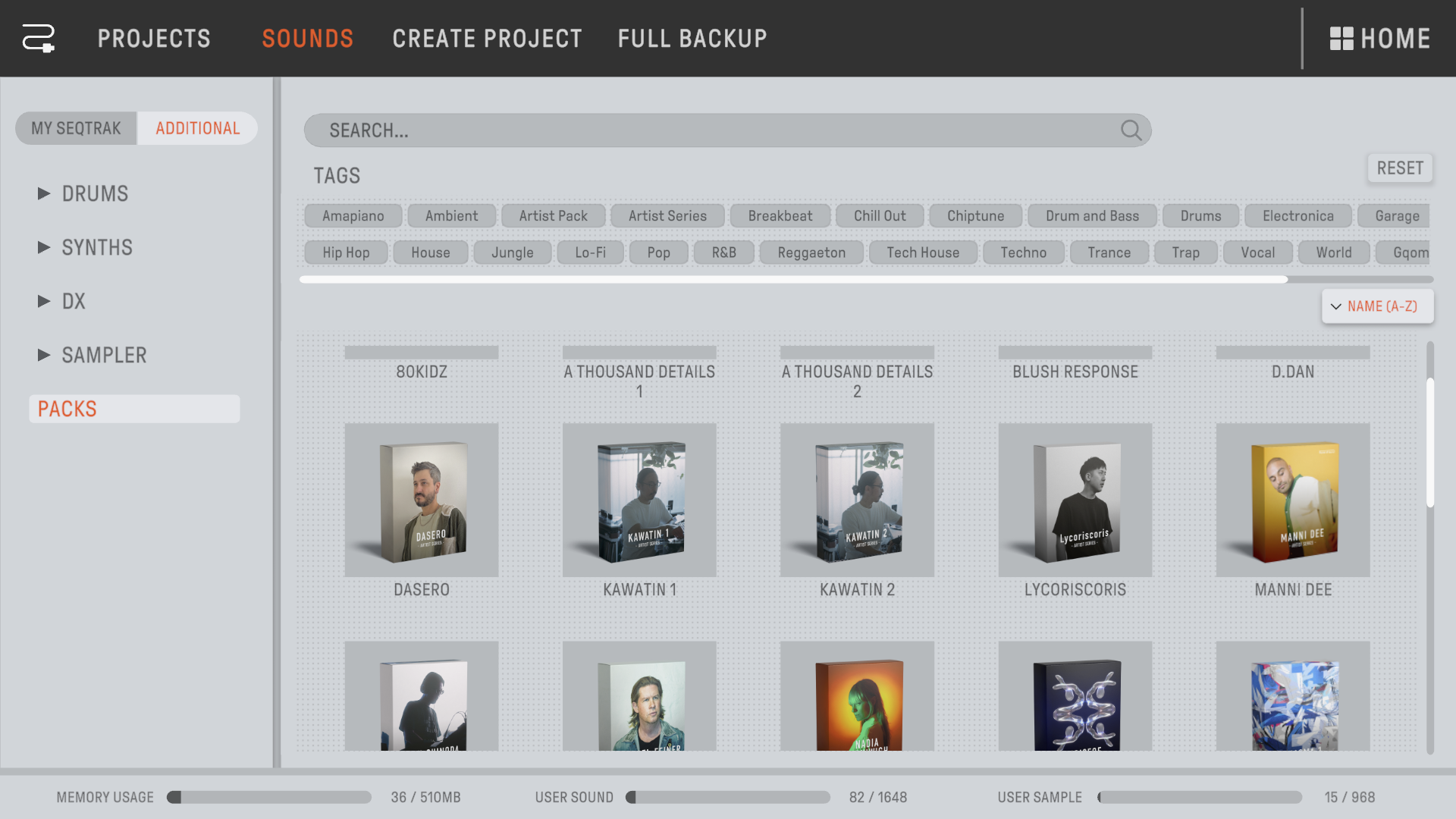Viewport: 1456px width, 819px height.
Task: Toggle the Ambient tag filter
Action: point(451,216)
